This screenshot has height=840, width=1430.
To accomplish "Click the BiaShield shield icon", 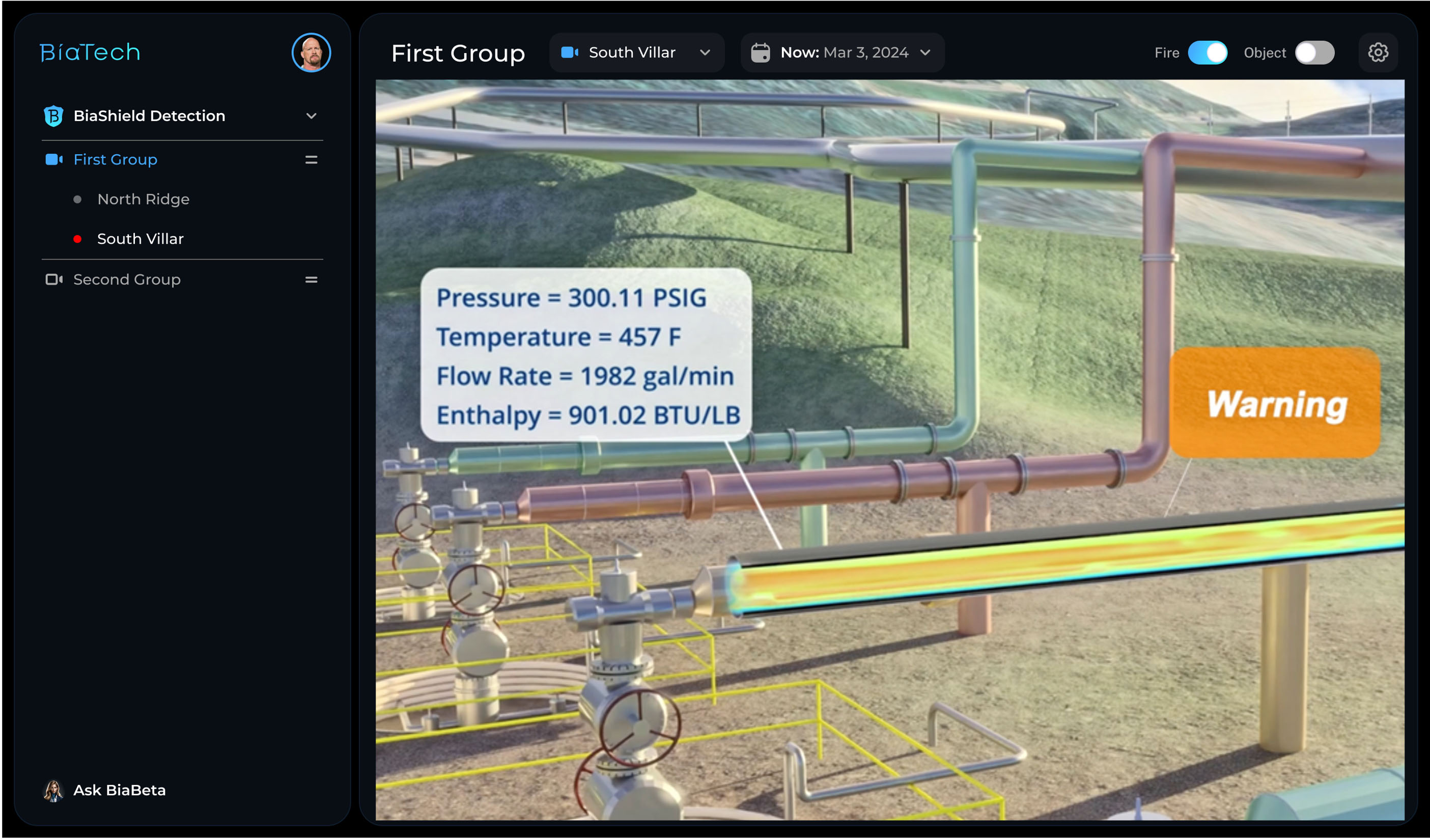I will [54, 116].
